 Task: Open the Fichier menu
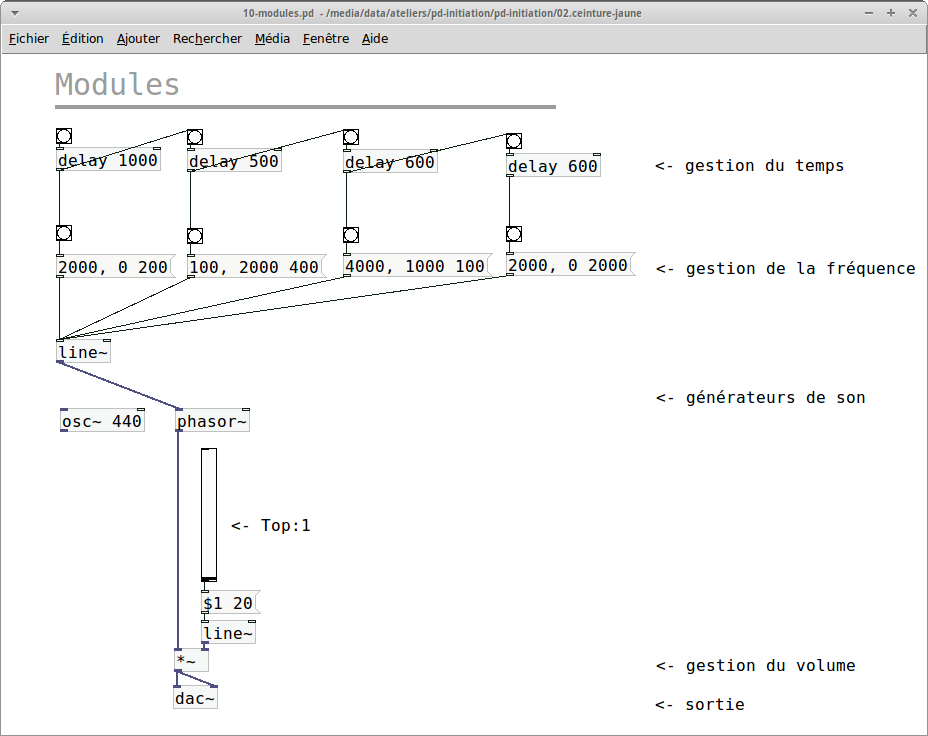click(28, 38)
